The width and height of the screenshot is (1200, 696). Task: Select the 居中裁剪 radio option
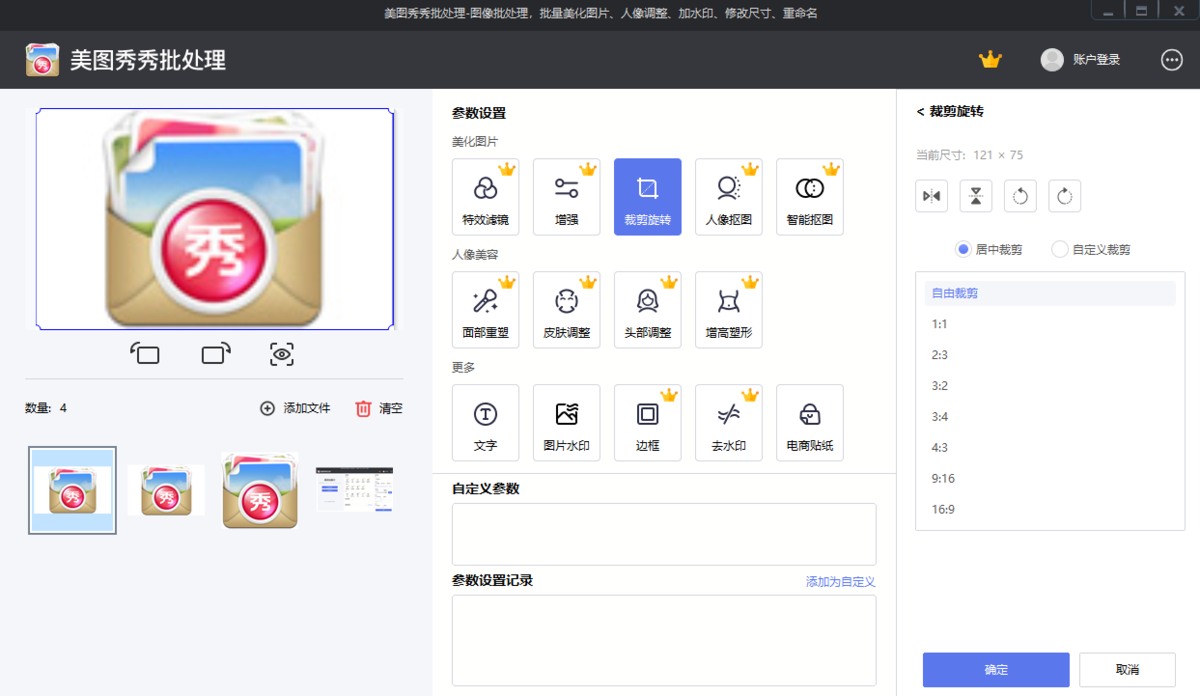[989, 249]
